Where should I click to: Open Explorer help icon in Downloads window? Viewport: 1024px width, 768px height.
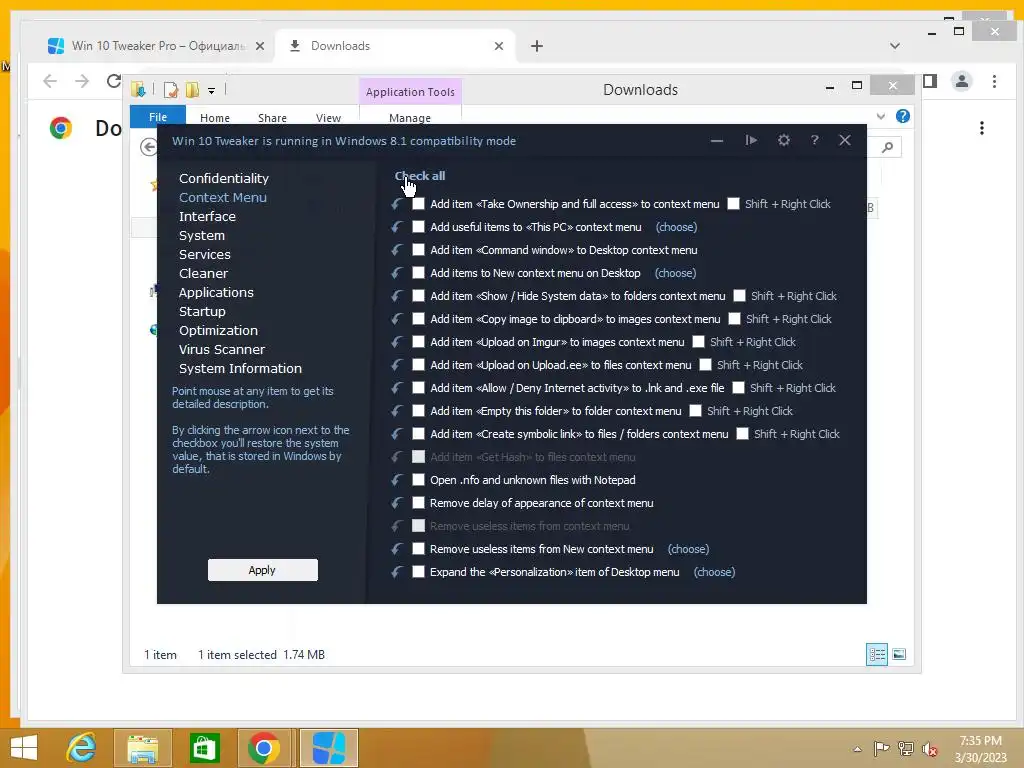[x=903, y=116]
